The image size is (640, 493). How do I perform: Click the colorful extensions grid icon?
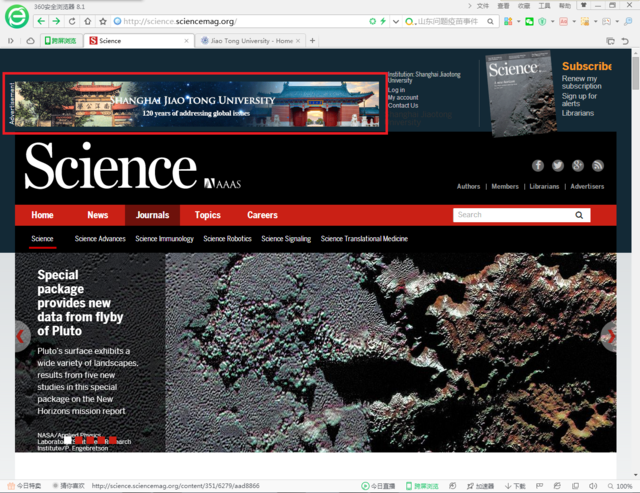(508, 21)
